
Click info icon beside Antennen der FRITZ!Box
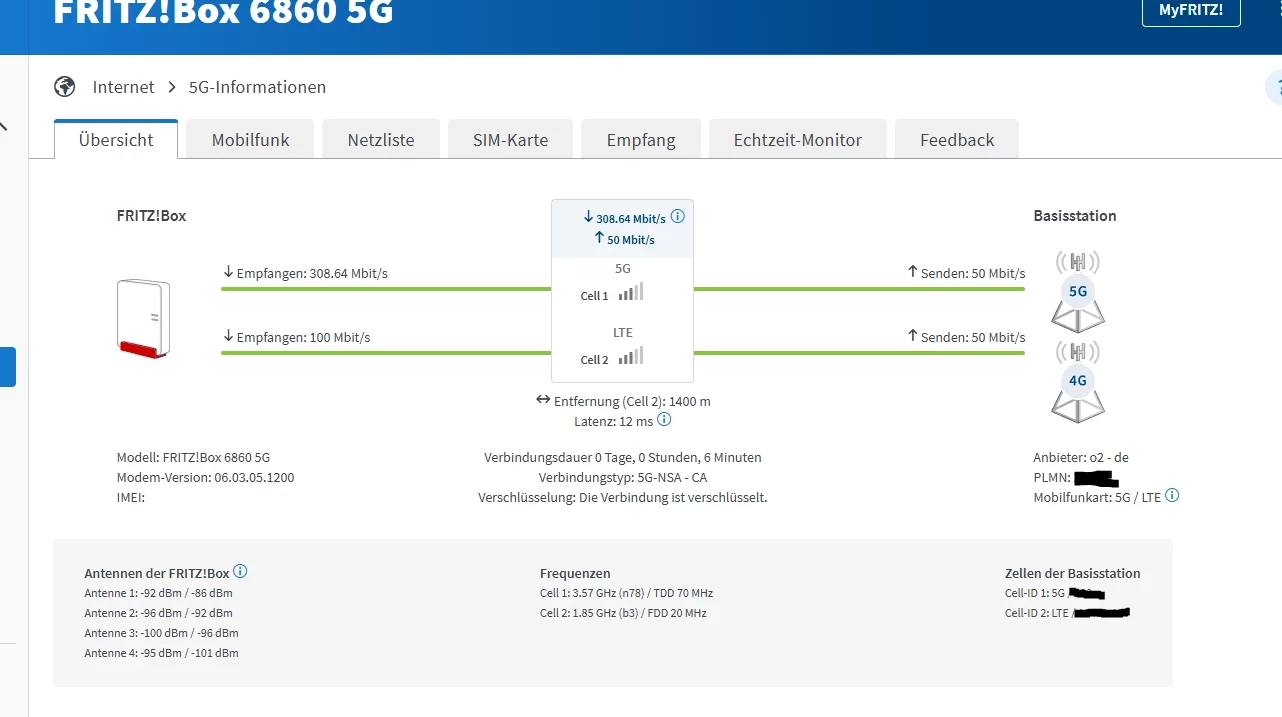(240, 572)
